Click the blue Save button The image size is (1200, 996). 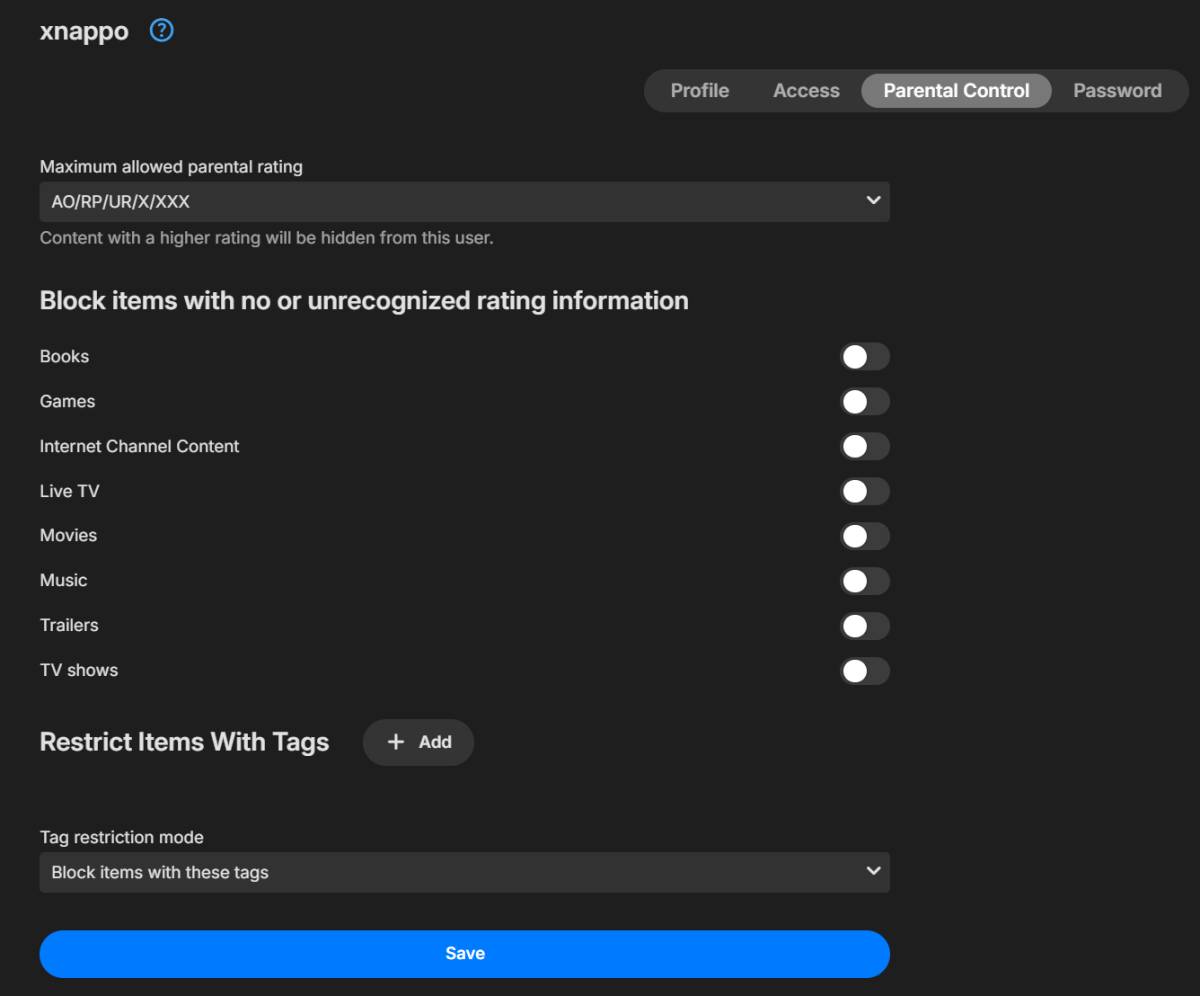(x=464, y=954)
